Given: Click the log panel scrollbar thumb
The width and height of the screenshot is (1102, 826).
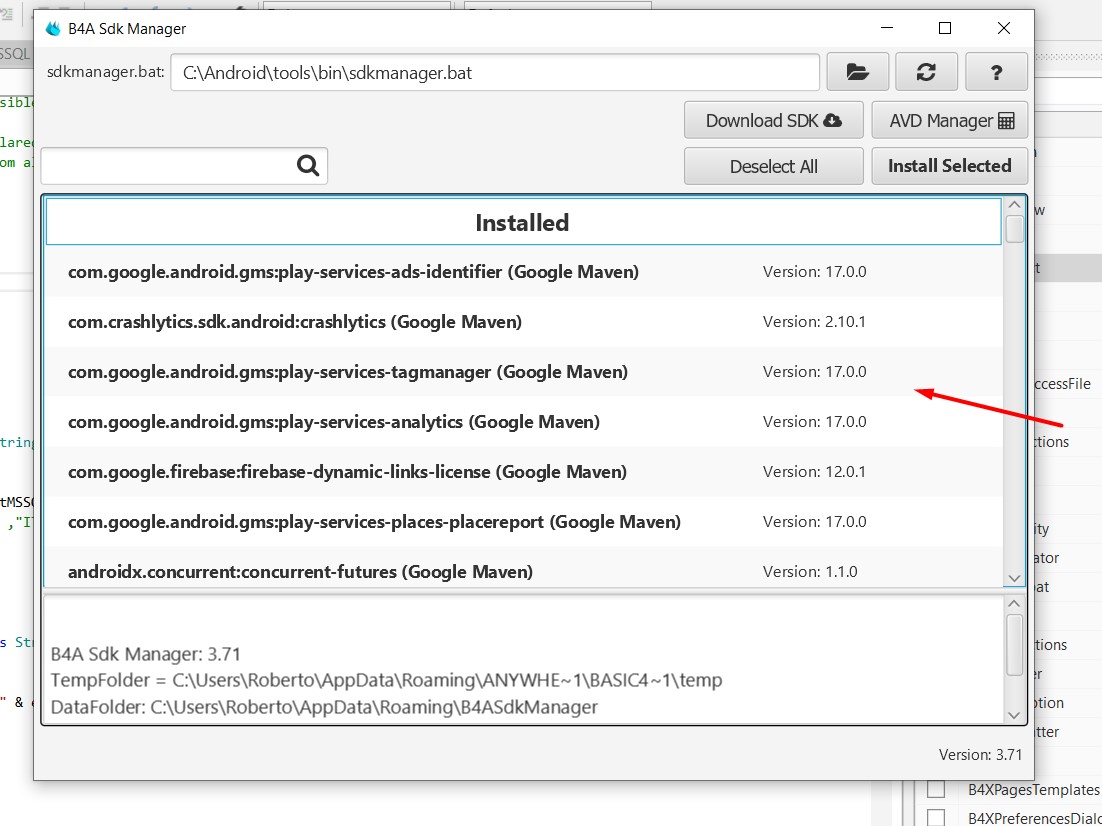Looking at the screenshot, I should pos(1014,645).
